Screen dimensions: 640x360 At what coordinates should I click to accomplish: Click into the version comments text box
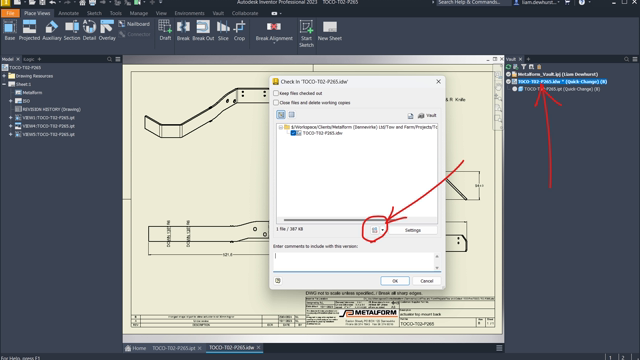tap(353, 261)
